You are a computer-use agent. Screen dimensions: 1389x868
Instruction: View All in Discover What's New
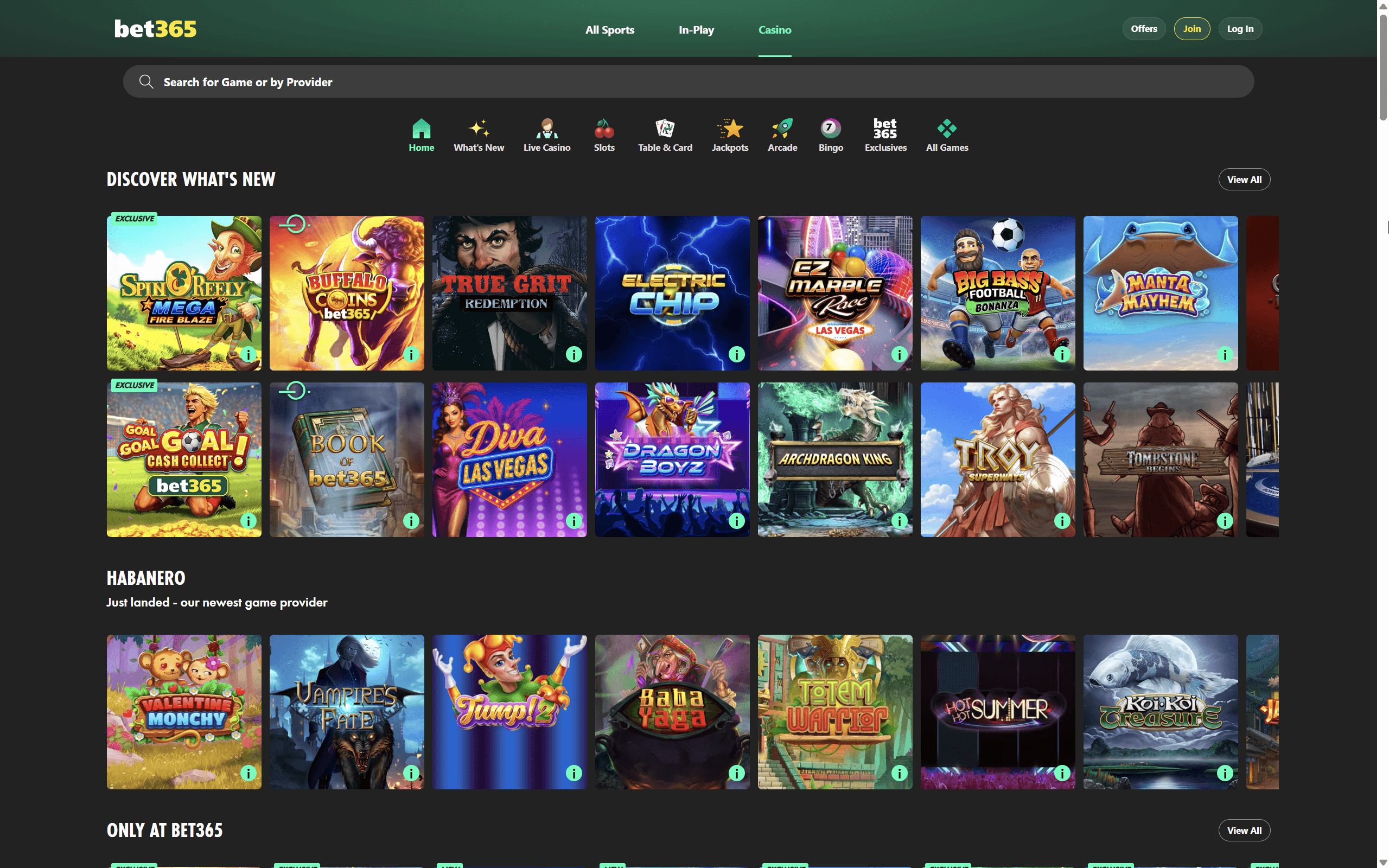(1244, 179)
